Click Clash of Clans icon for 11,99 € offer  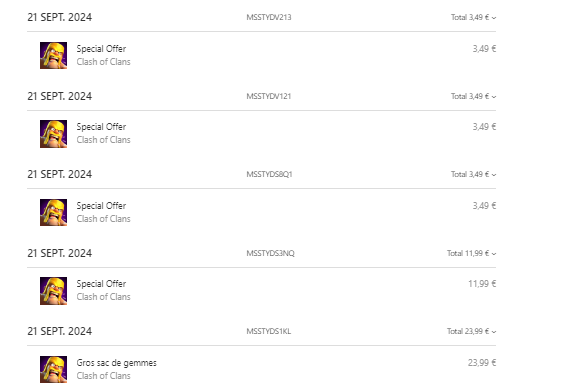pyautogui.click(x=53, y=291)
